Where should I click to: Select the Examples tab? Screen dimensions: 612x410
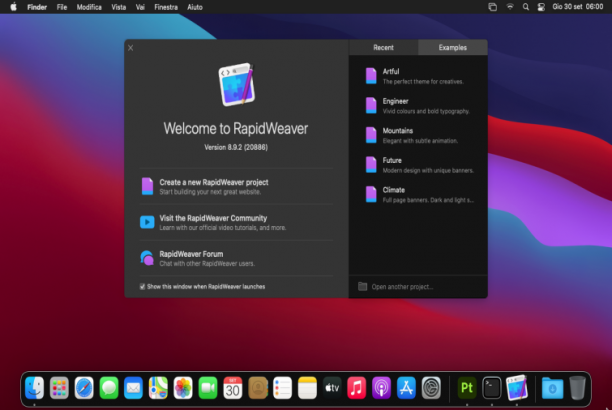coord(453,48)
